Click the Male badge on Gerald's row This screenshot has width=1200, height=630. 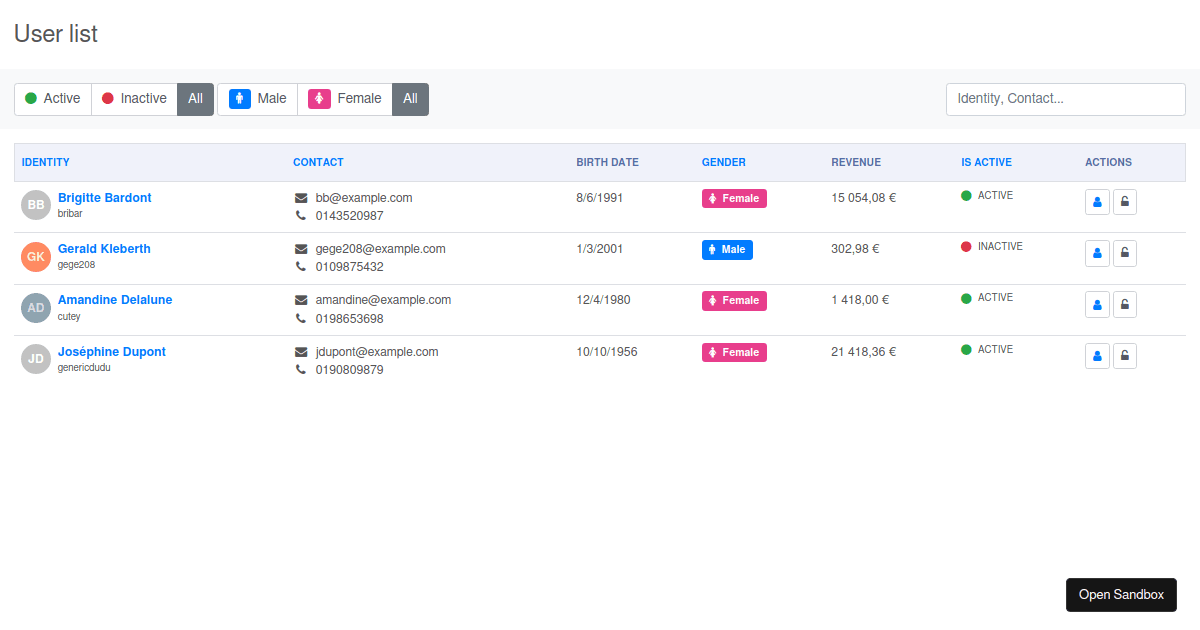[727, 249]
